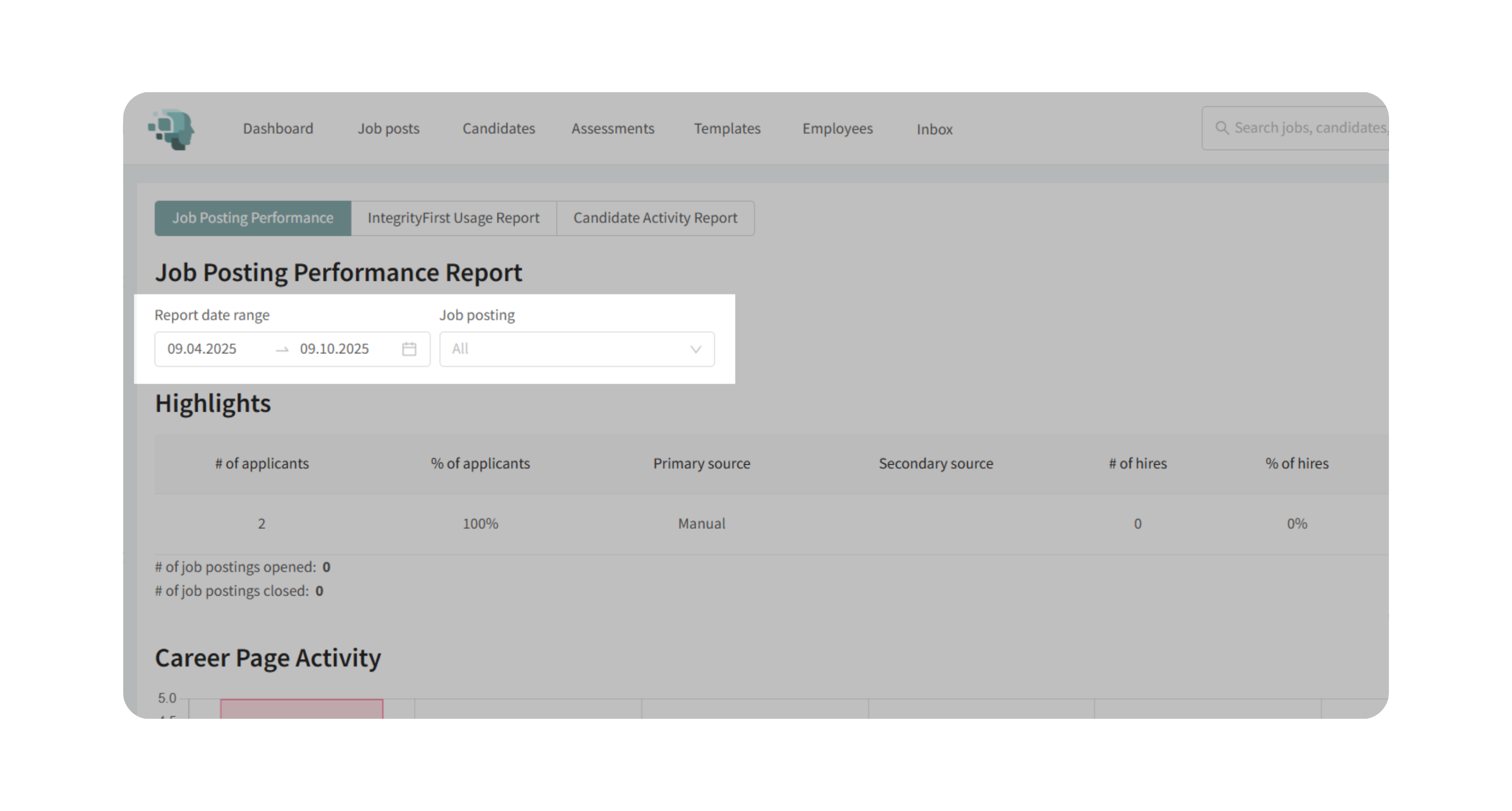Focus the Search jobs, candidates field
1512x811 pixels.
(x=1310, y=128)
